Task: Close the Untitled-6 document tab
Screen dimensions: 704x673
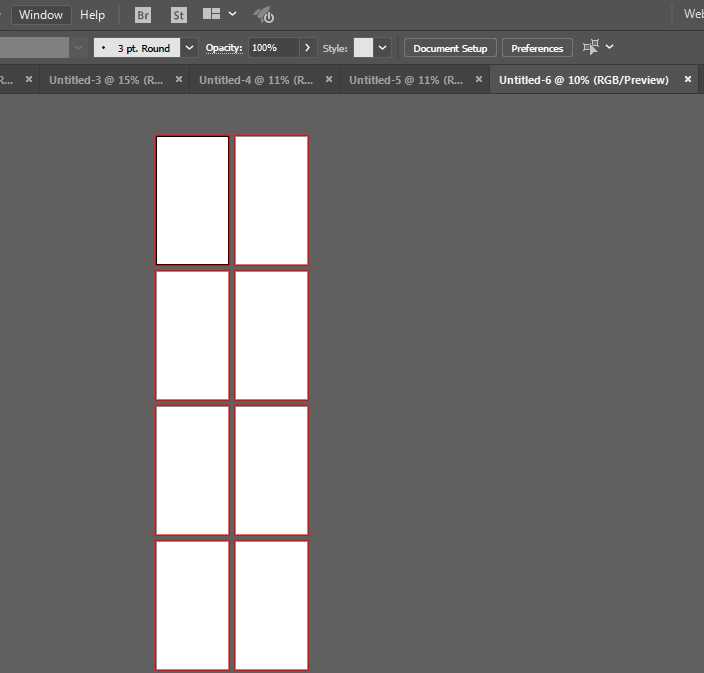Action: [688, 79]
